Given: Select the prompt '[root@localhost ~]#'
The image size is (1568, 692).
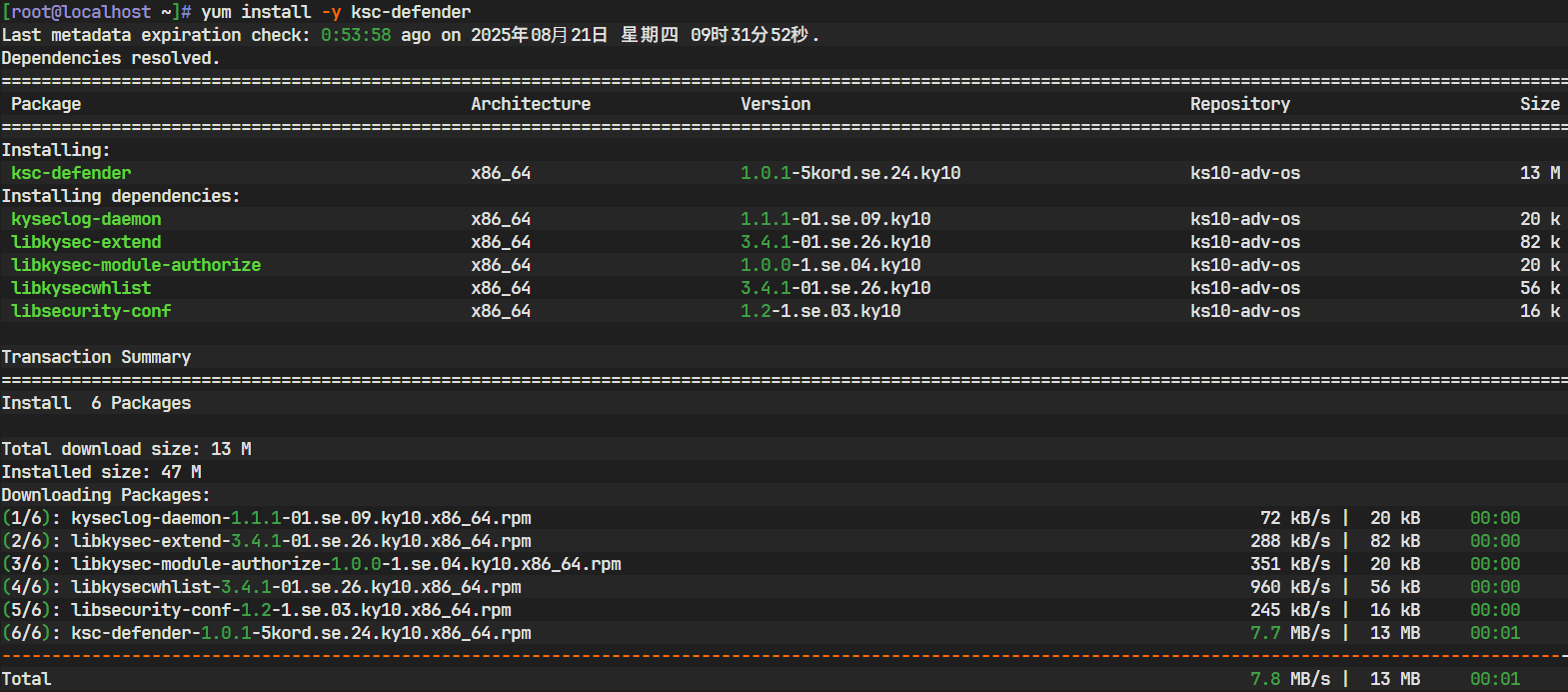Looking at the screenshot, I should point(97,12).
